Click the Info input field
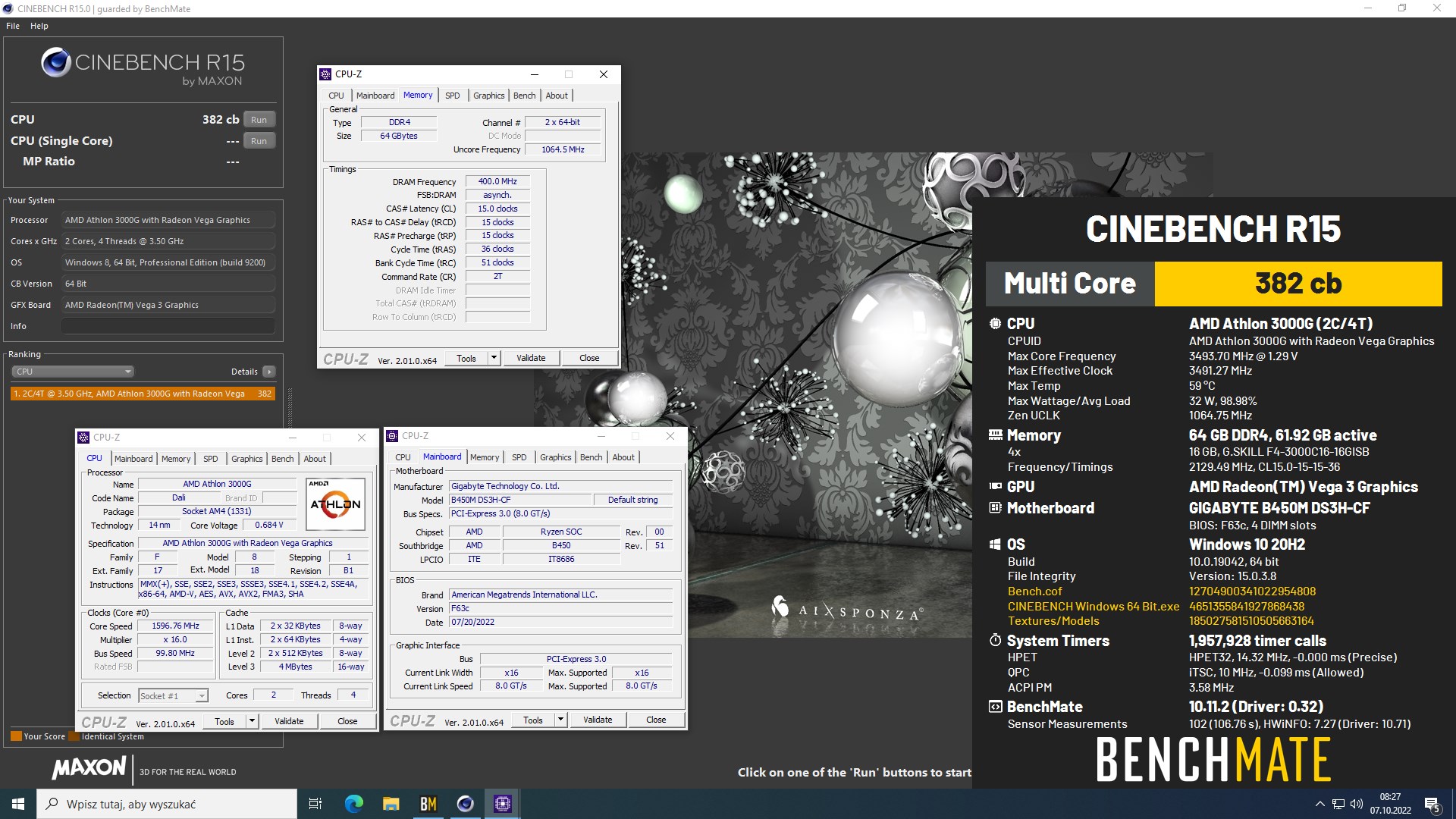Image resolution: width=1456 pixels, height=819 pixels. [168, 326]
